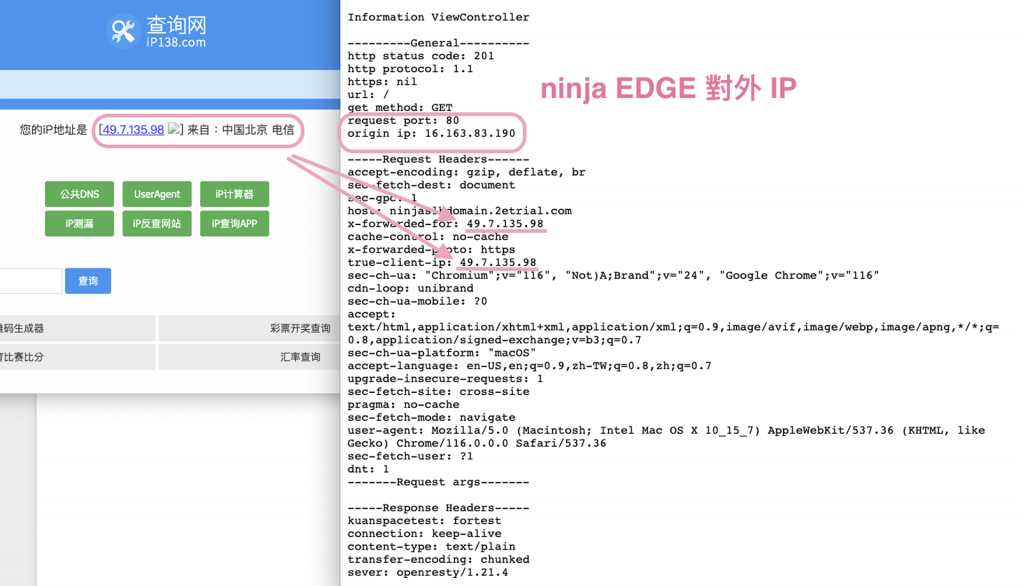
Task: Select 'kuanspacetest: fortest' response header
Action: click(x=424, y=521)
